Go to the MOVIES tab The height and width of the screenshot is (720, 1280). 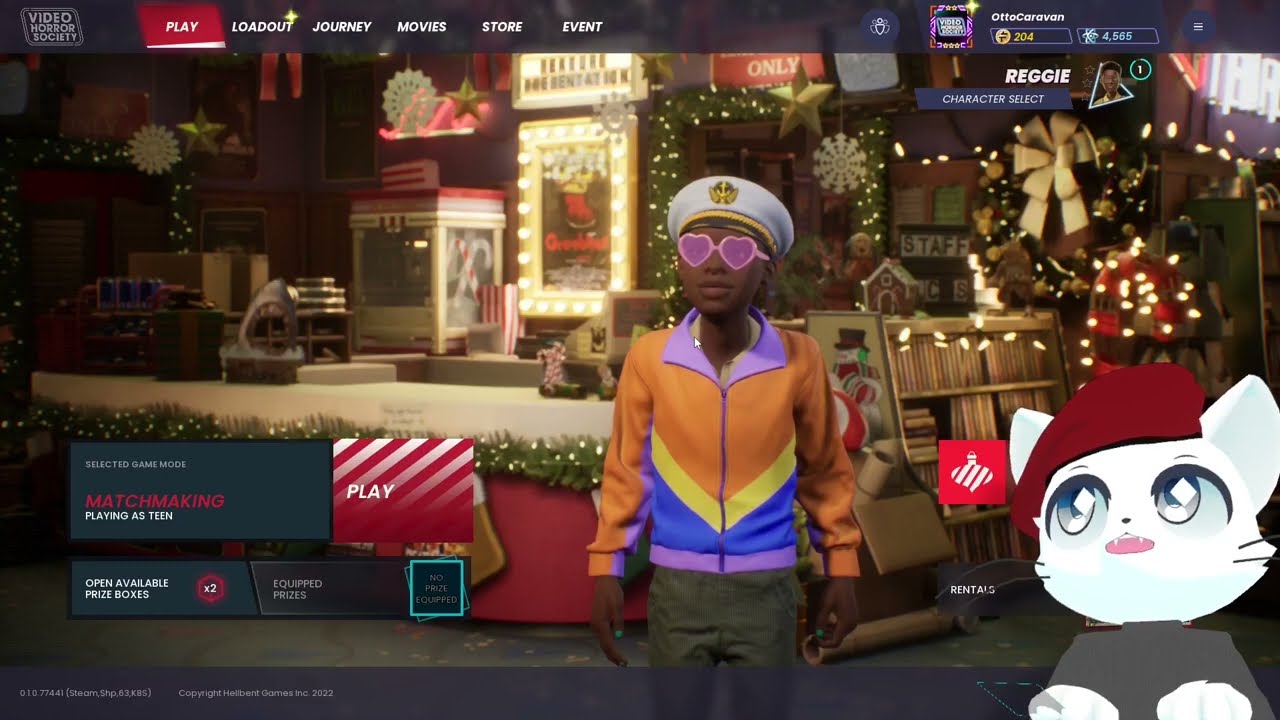pyautogui.click(x=422, y=27)
